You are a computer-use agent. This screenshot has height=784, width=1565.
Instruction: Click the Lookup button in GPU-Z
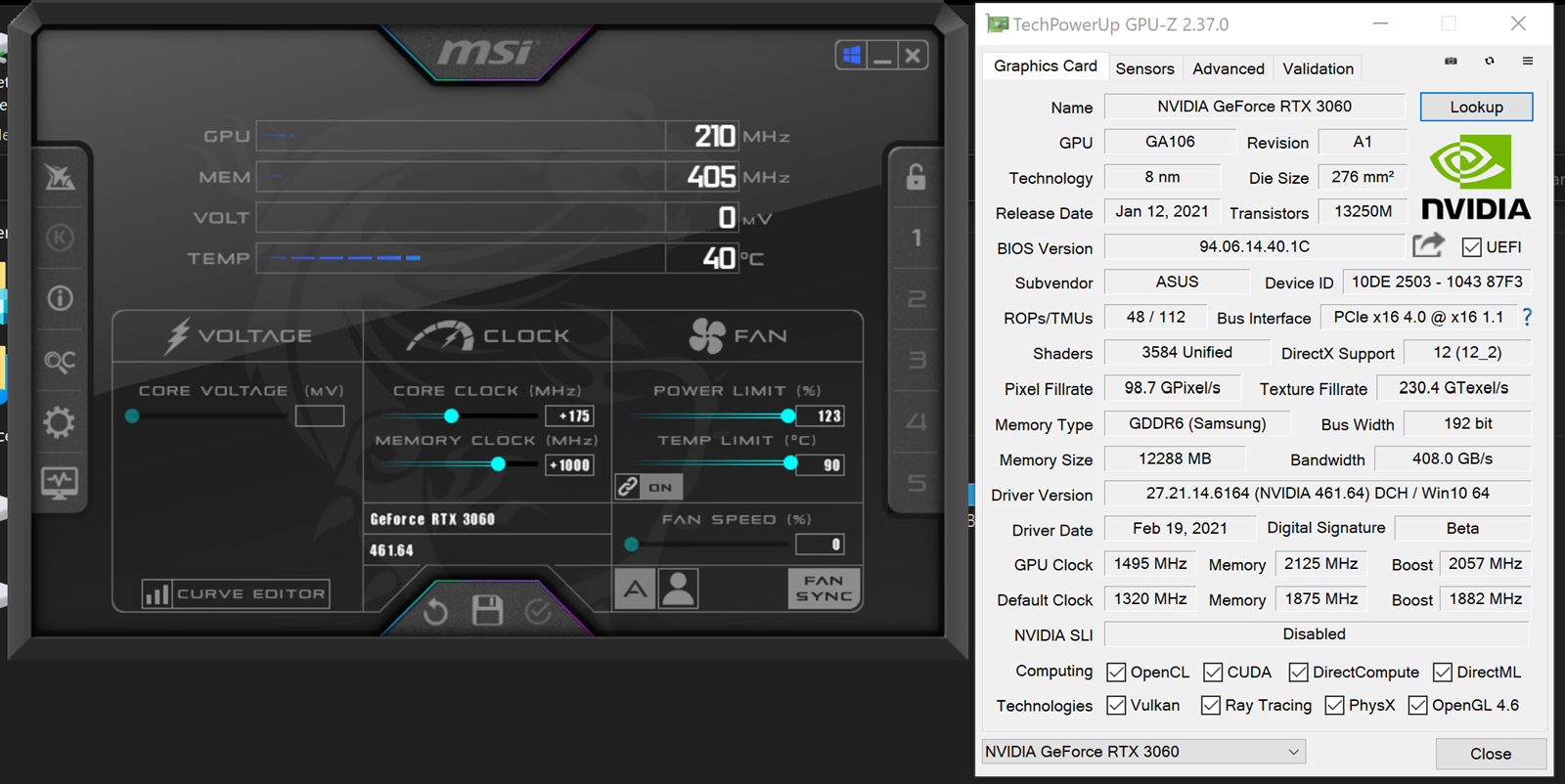click(x=1476, y=107)
